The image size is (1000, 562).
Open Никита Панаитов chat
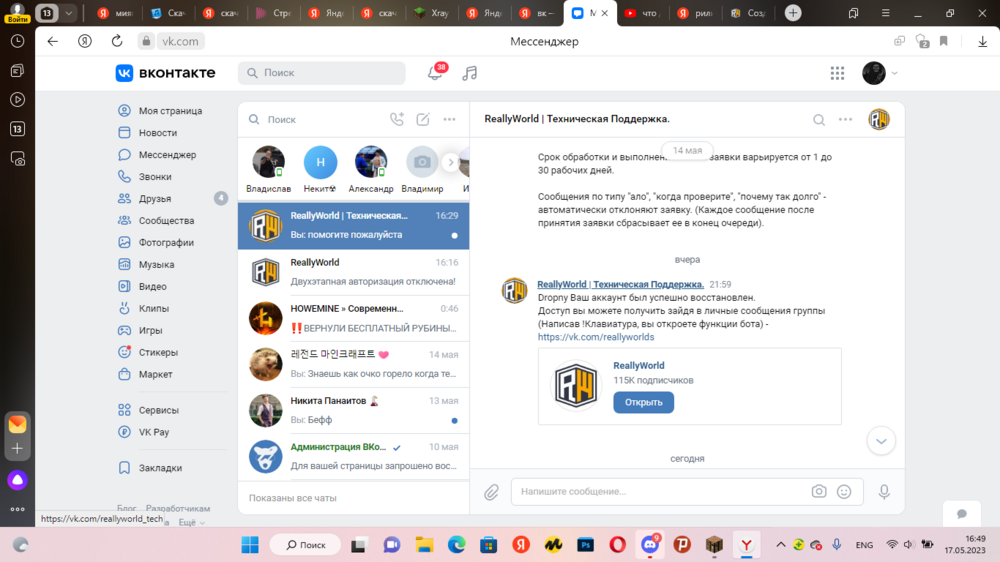(x=353, y=410)
